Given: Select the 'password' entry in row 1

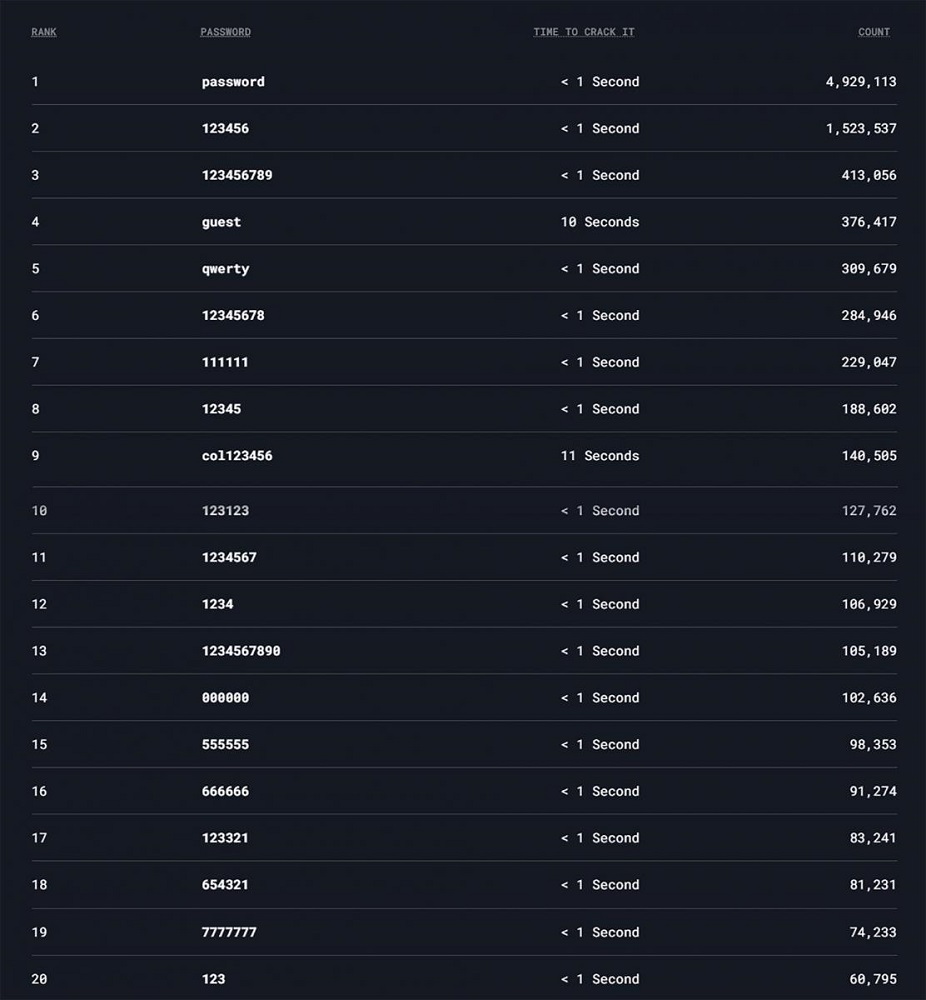Looking at the screenshot, I should (x=233, y=82).
